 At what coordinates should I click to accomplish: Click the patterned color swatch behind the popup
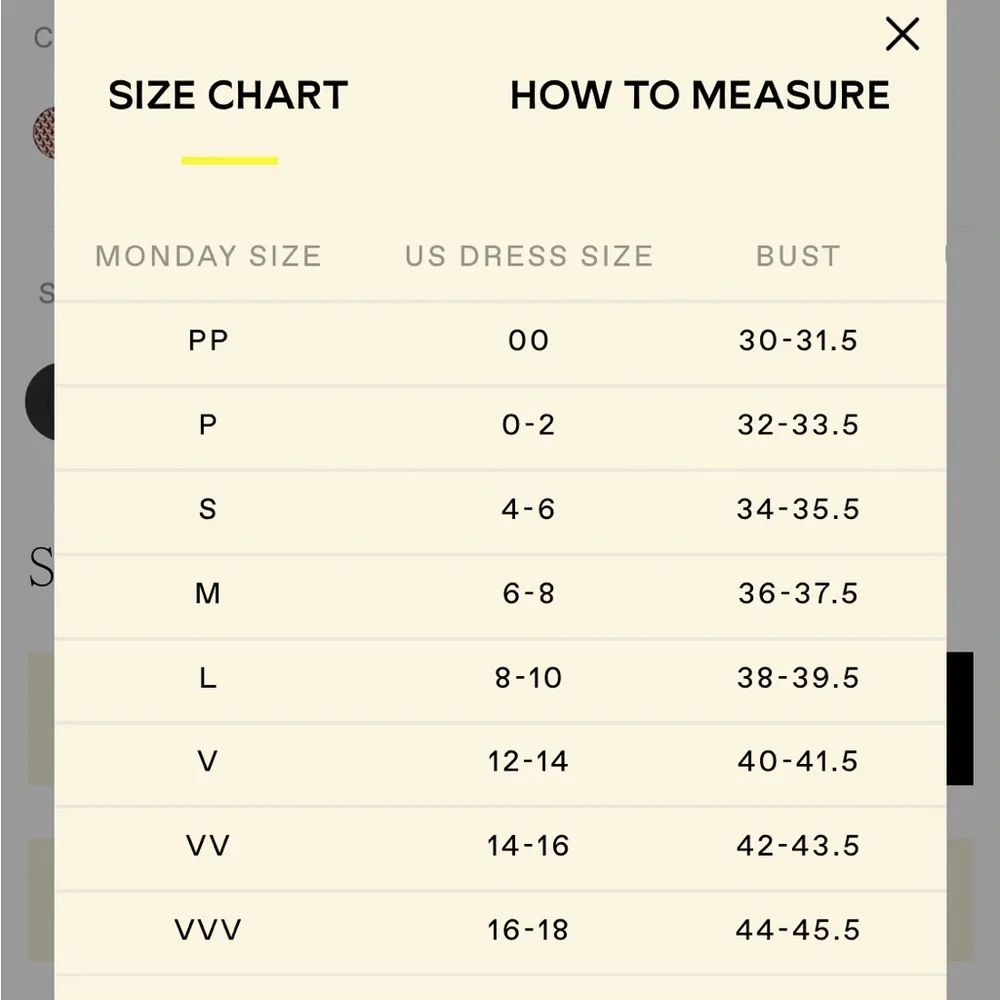point(44,133)
